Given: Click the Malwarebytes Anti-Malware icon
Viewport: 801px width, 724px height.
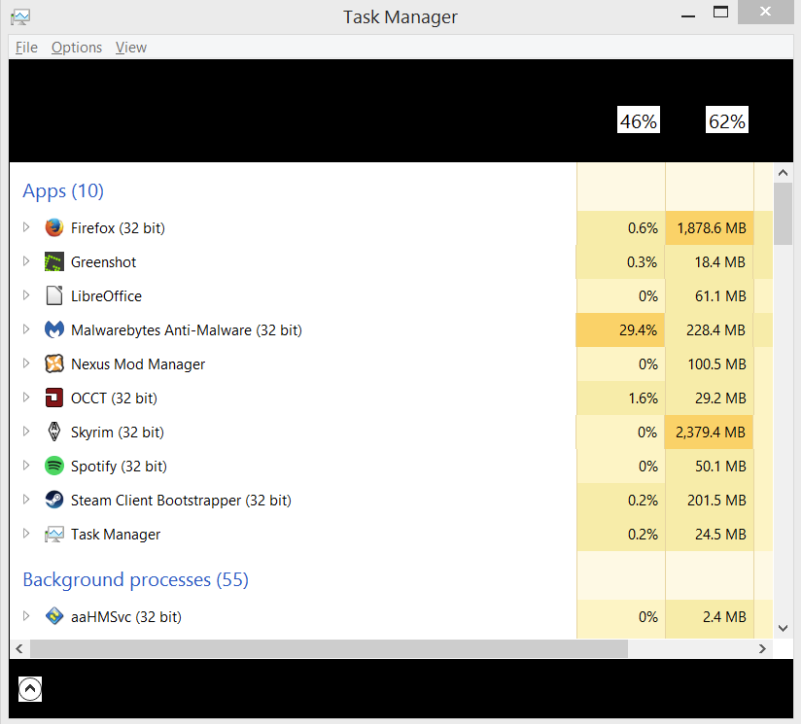Looking at the screenshot, I should point(54,330).
